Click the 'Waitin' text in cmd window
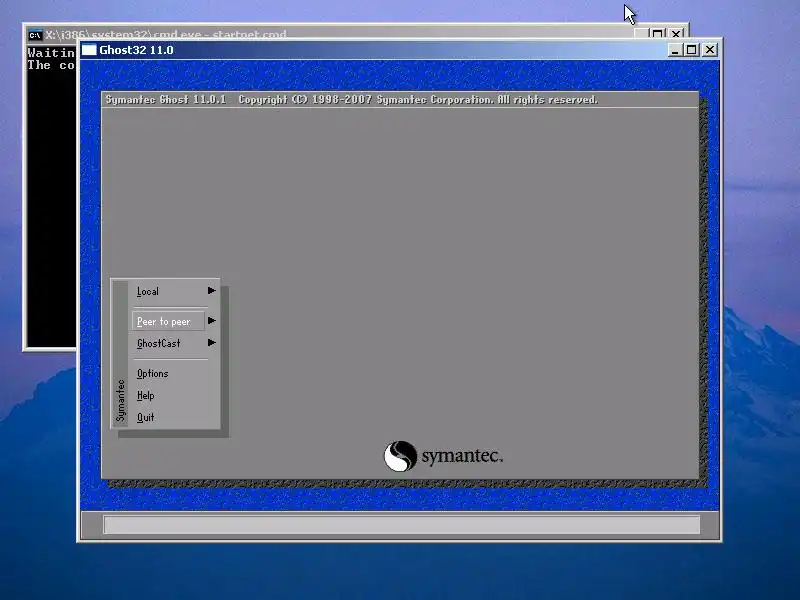The width and height of the screenshot is (800, 600). 51,53
